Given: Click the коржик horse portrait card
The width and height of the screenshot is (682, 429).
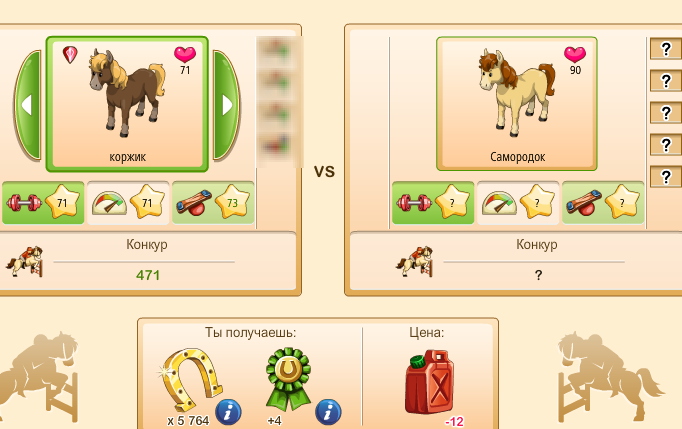Looking at the screenshot, I should (x=127, y=104).
